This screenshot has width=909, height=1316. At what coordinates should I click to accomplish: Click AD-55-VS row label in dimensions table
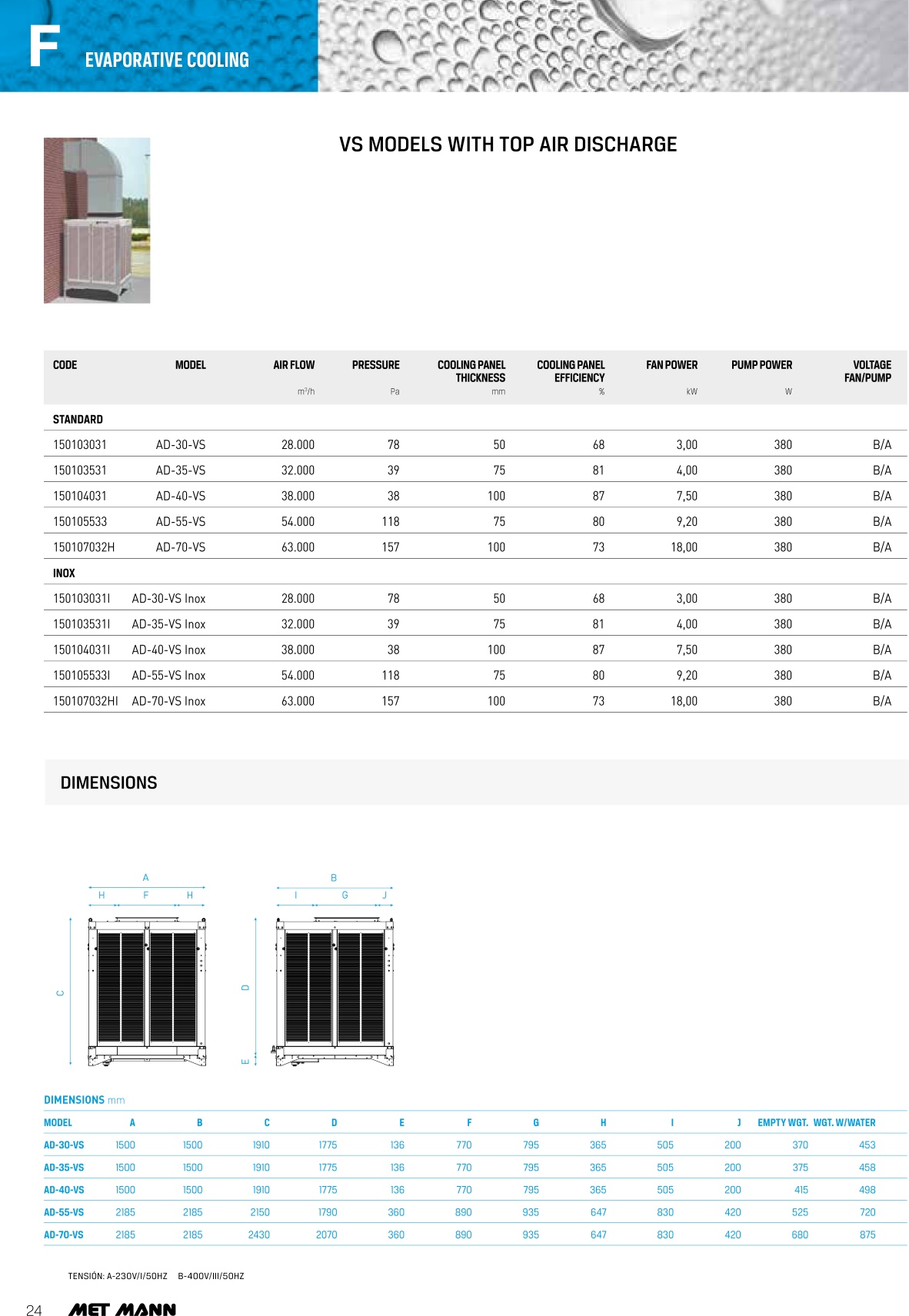(x=64, y=1212)
